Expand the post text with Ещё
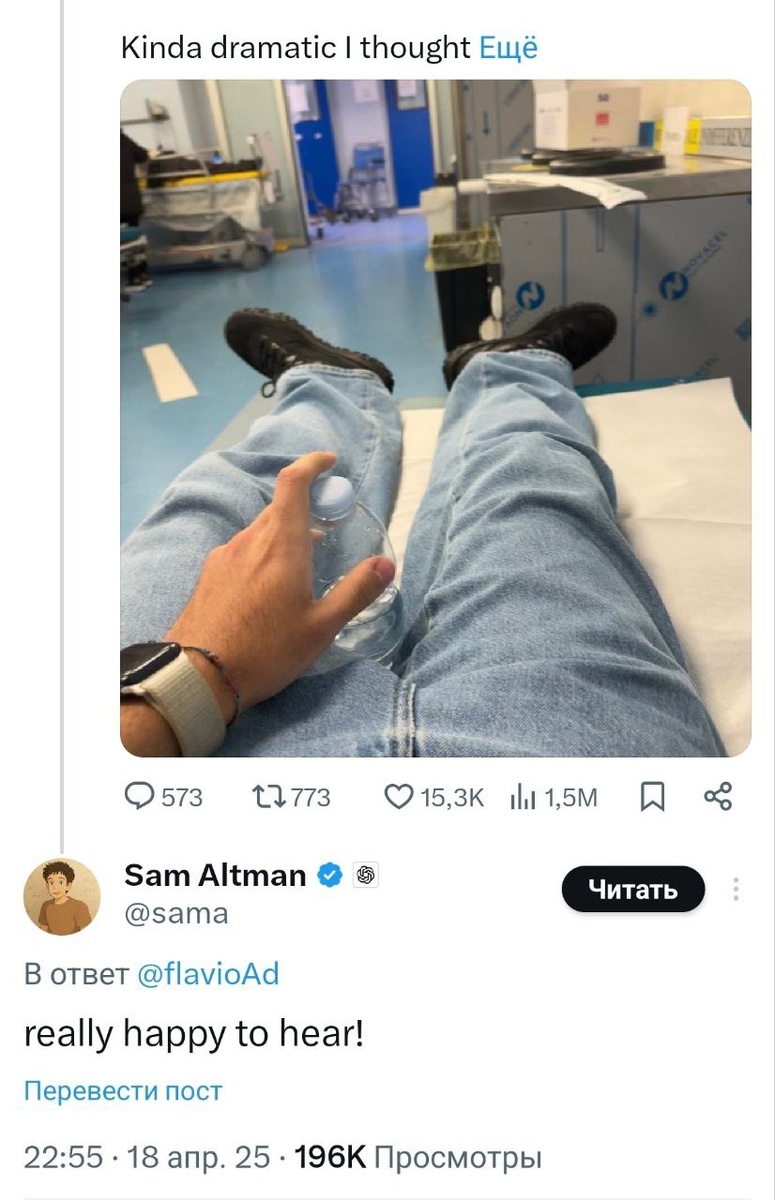Screen dimensions: 775x1200 (508, 47)
